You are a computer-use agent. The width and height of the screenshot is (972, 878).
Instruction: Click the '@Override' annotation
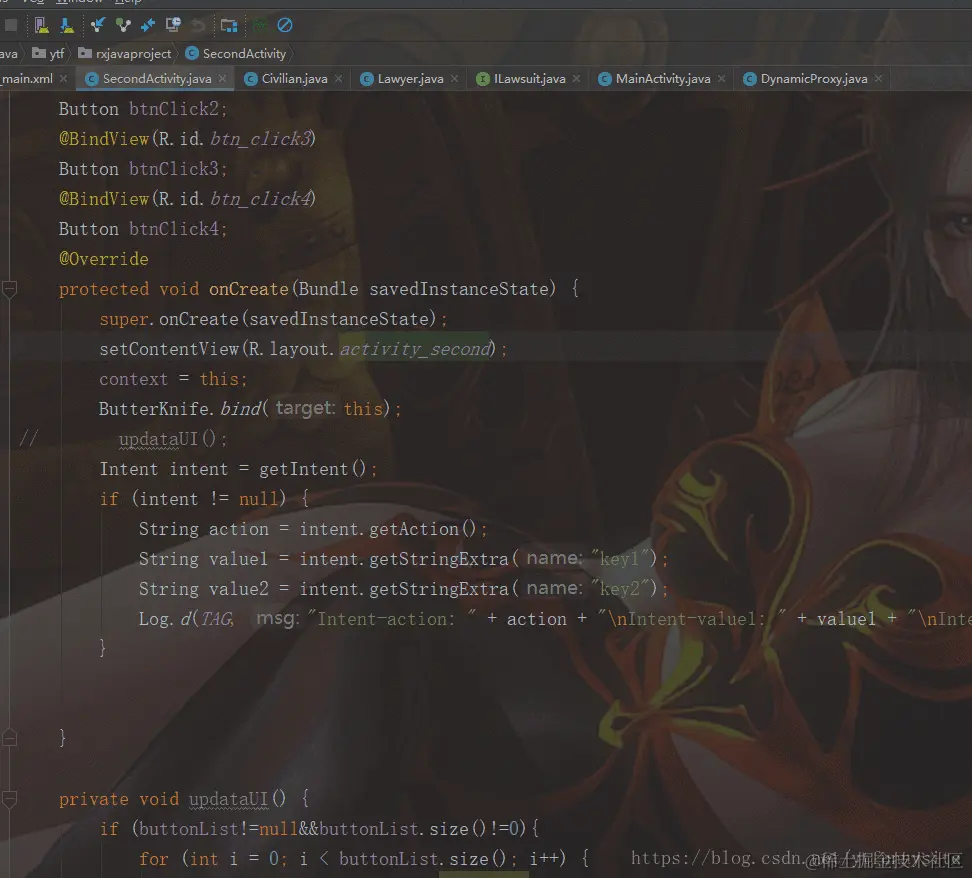tap(104, 259)
